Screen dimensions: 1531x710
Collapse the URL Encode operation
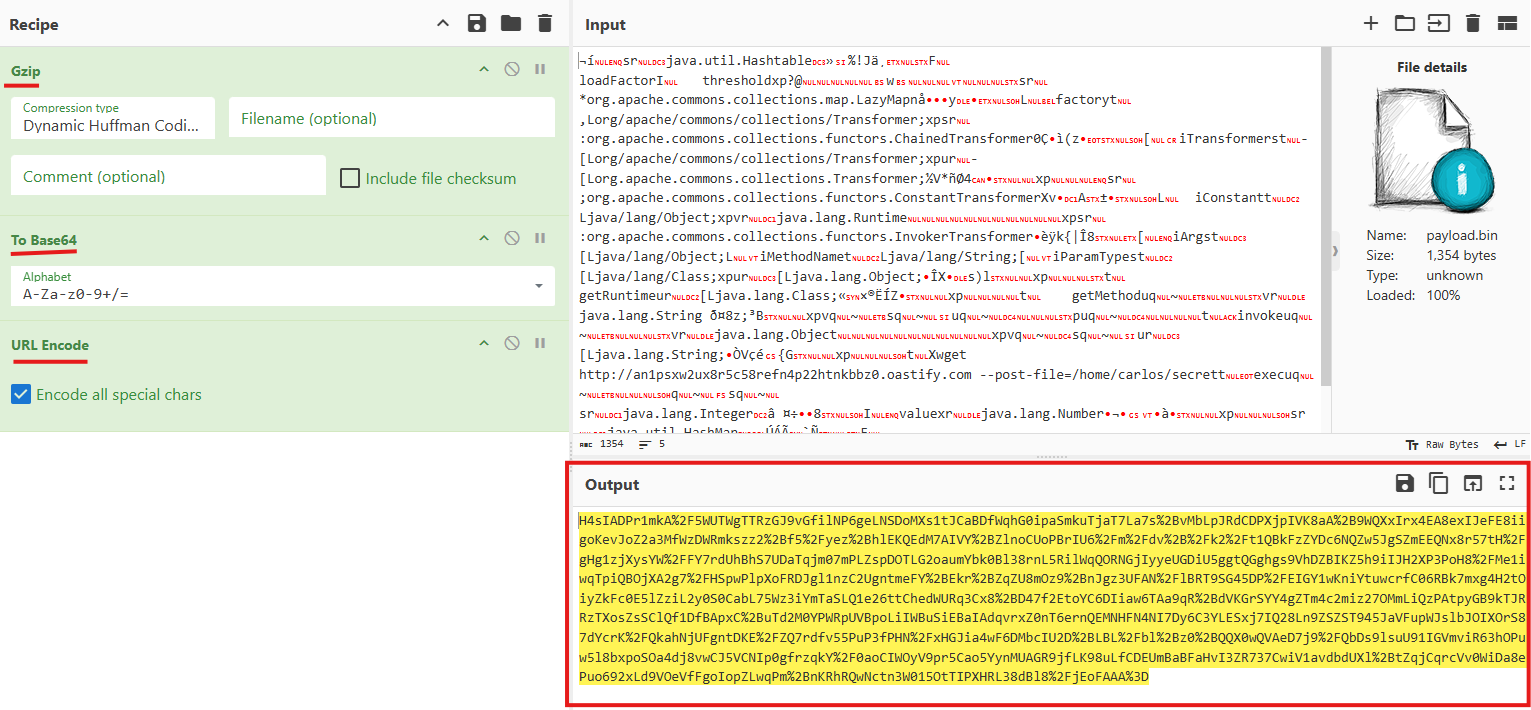tap(484, 343)
